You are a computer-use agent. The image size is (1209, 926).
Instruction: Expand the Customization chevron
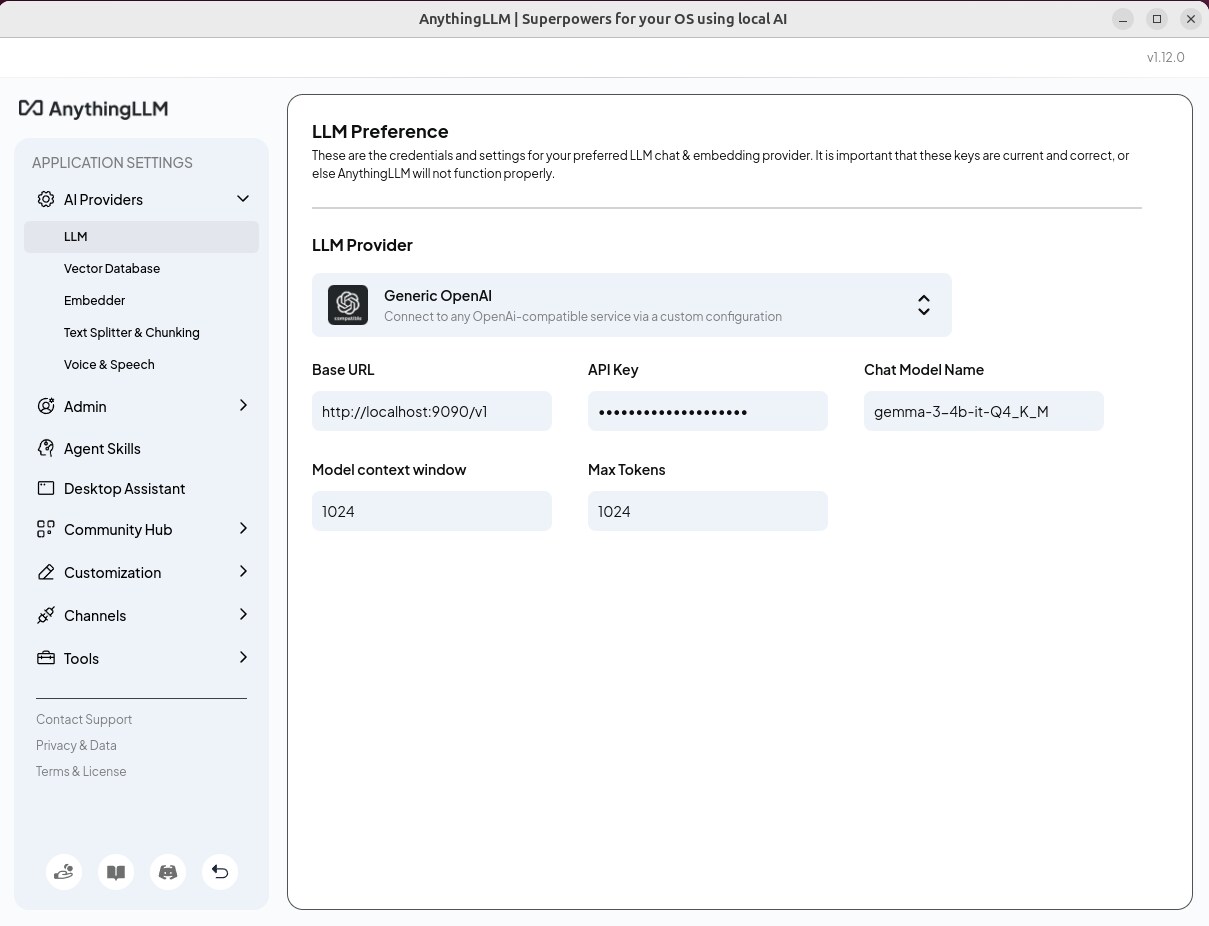click(x=243, y=571)
